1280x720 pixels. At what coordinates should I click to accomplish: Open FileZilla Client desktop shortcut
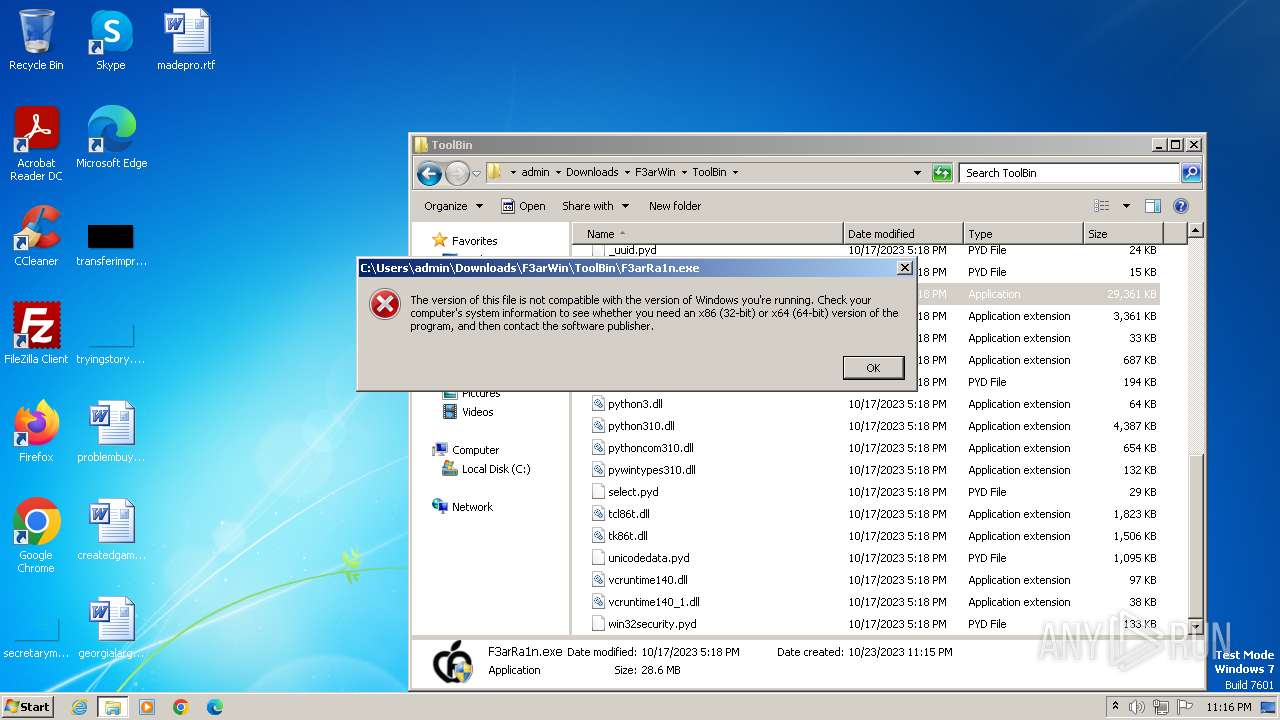pyautogui.click(x=36, y=334)
